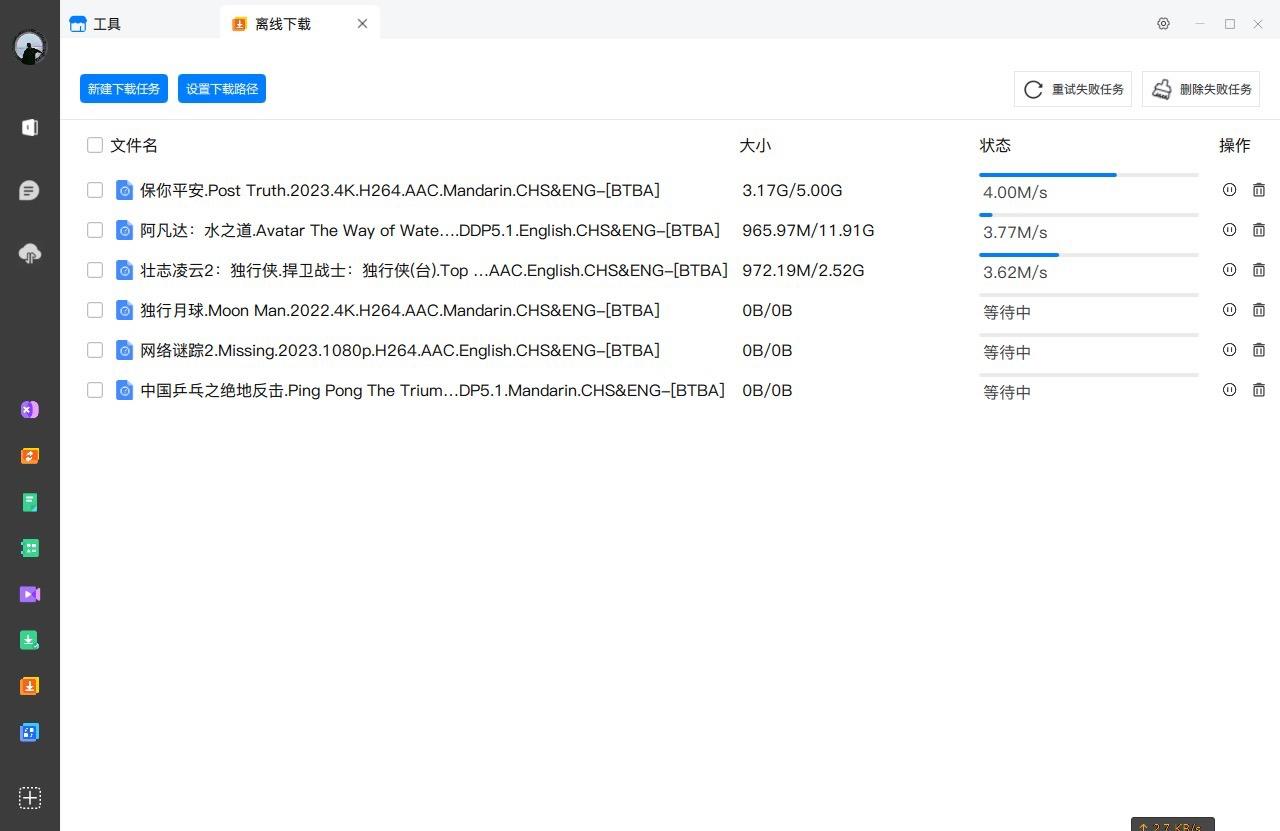The image size is (1280, 831).
Task: Click the 新建下载任务 button
Action: (124, 89)
